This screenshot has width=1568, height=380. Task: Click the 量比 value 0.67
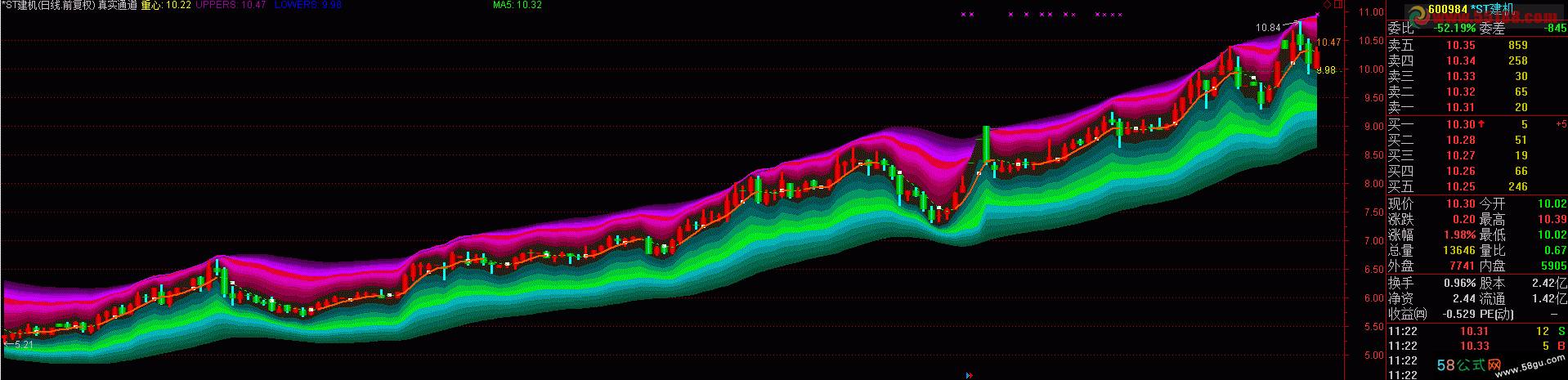pyautogui.click(x=1556, y=250)
